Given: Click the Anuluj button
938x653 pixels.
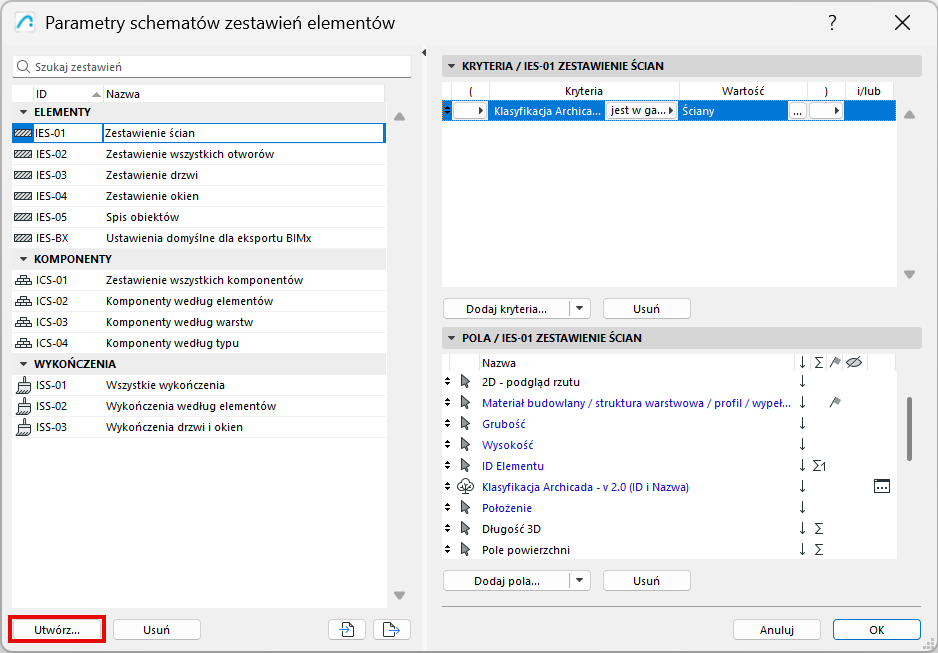Looking at the screenshot, I should tap(776, 630).
